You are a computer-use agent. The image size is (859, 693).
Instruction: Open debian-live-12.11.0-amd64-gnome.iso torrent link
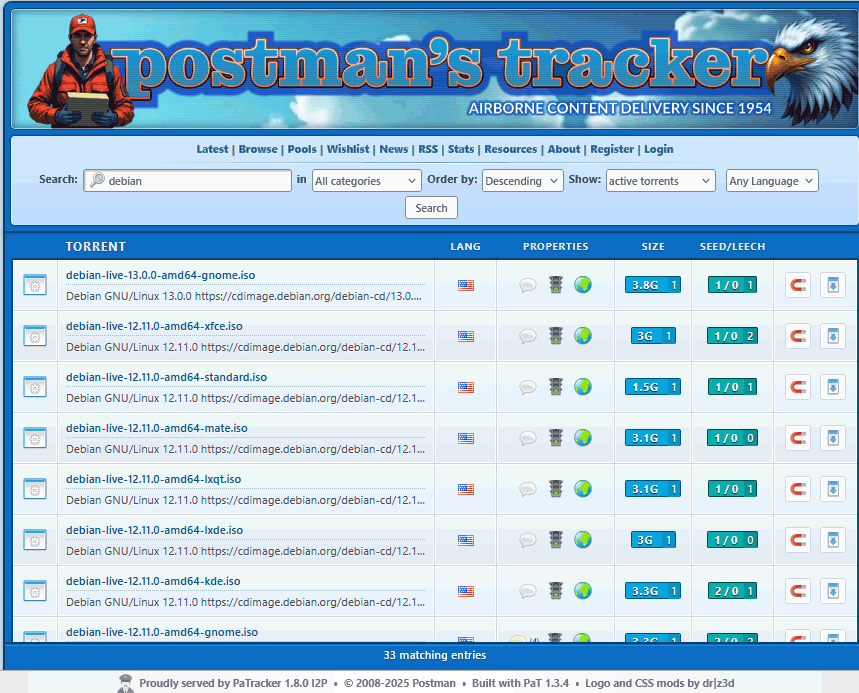click(x=162, y=632)
